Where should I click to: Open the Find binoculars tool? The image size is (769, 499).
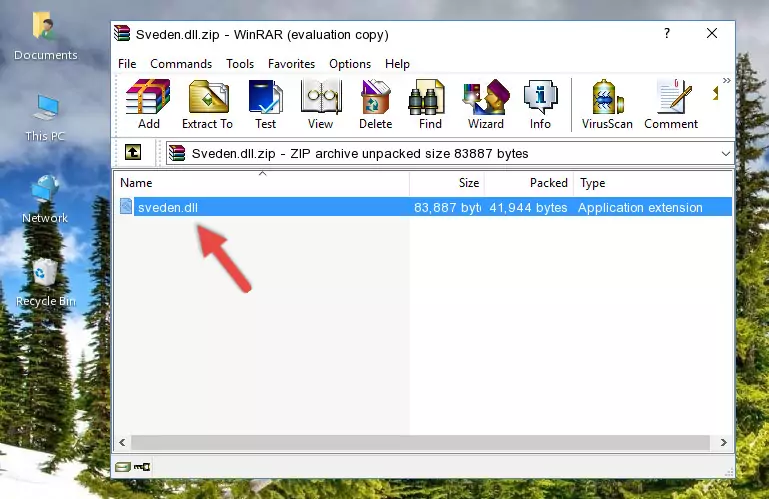[430, 104]
